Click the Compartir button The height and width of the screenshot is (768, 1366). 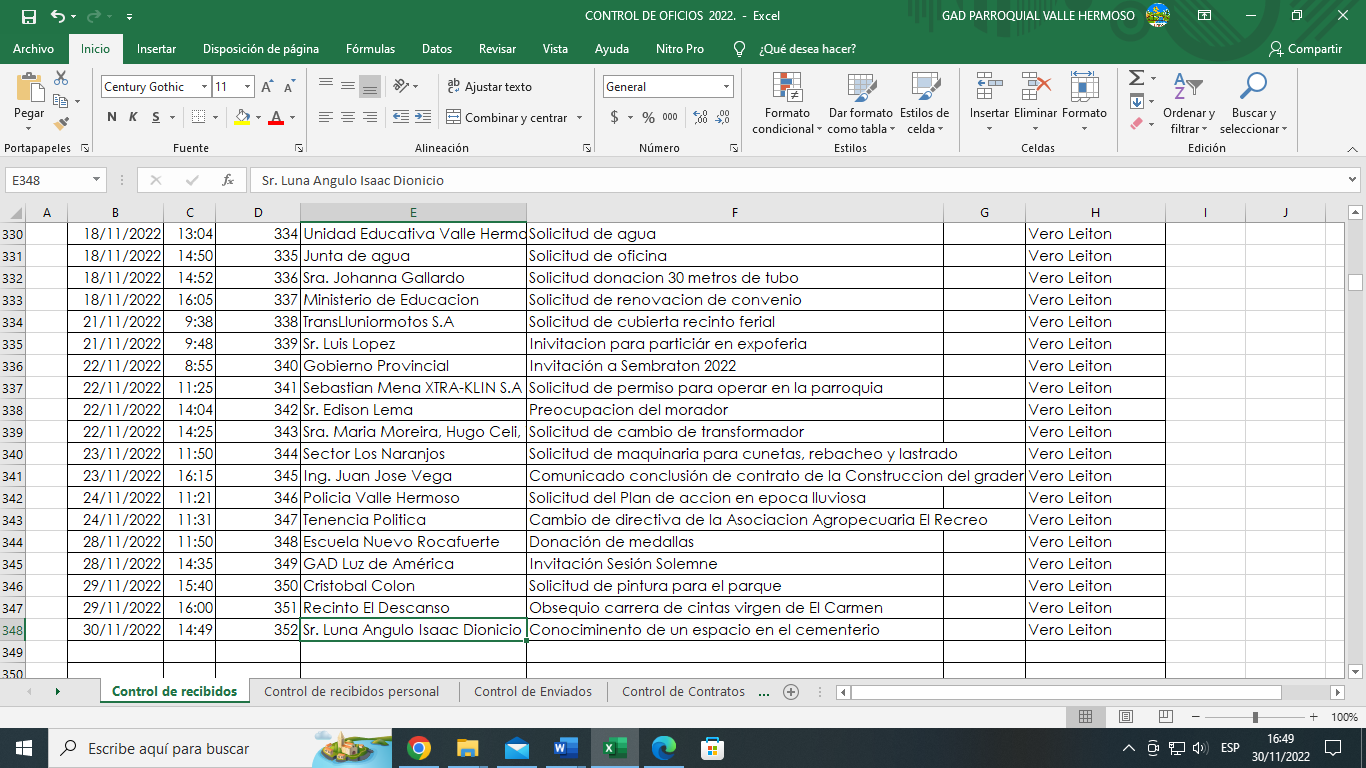[x=1305, y=48]
